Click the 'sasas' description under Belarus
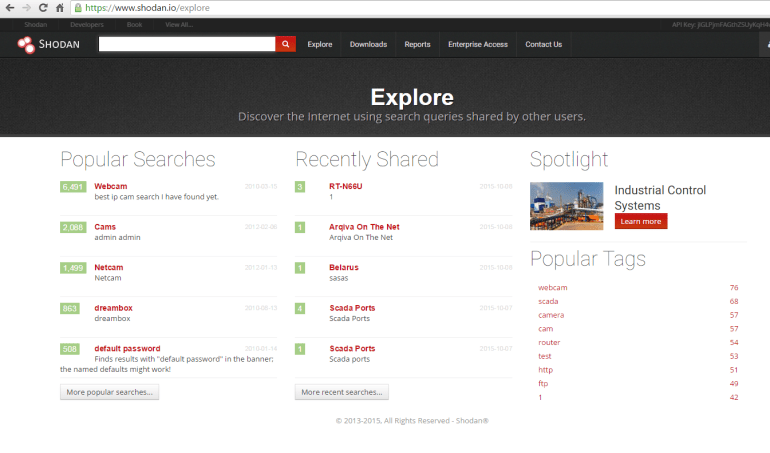The width and height of the screenshot is (770, 453). point(338,278)
